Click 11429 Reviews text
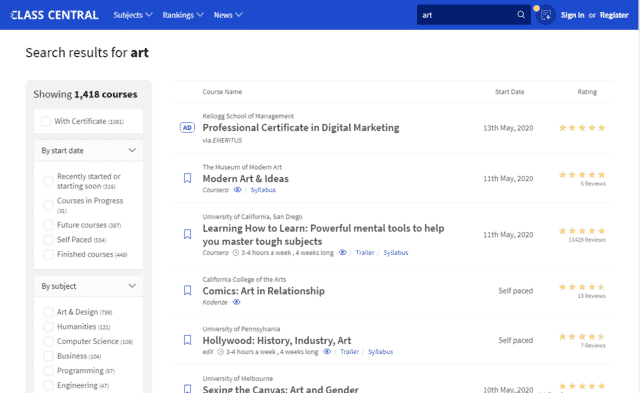The width and height of the screenshot is (640, 393). tap(587, 240)
